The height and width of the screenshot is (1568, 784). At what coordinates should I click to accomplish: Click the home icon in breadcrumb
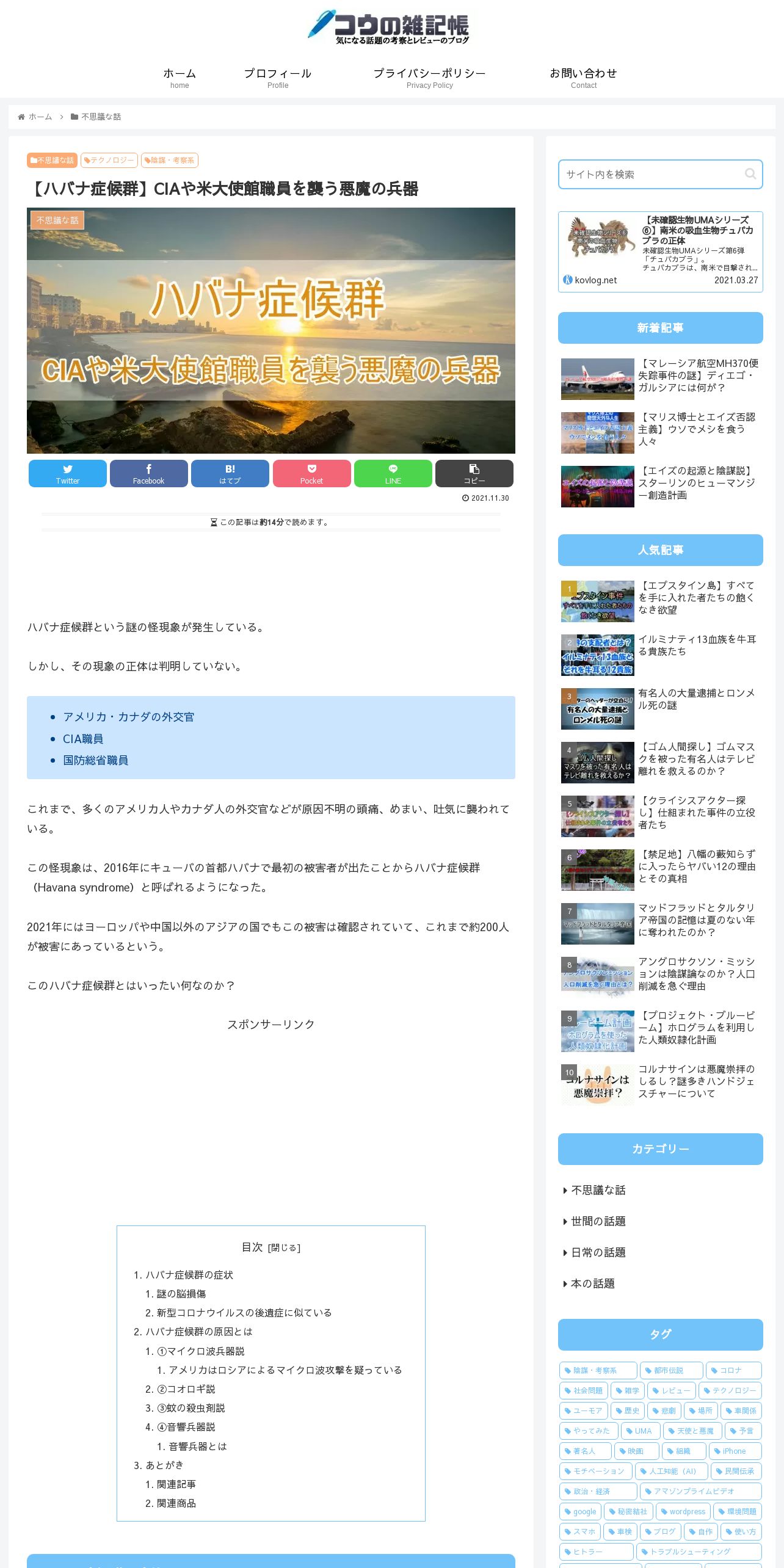21,117
